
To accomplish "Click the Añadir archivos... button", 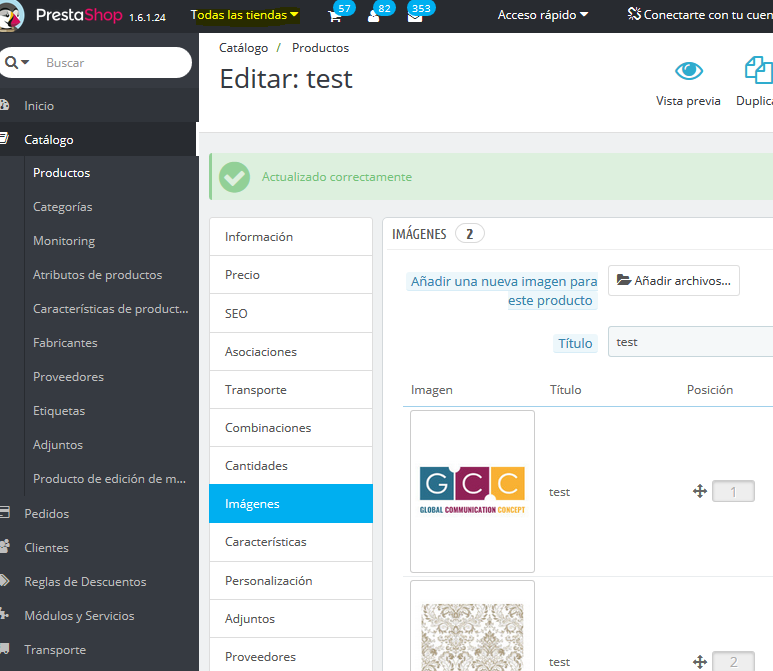I will (673, 281).
